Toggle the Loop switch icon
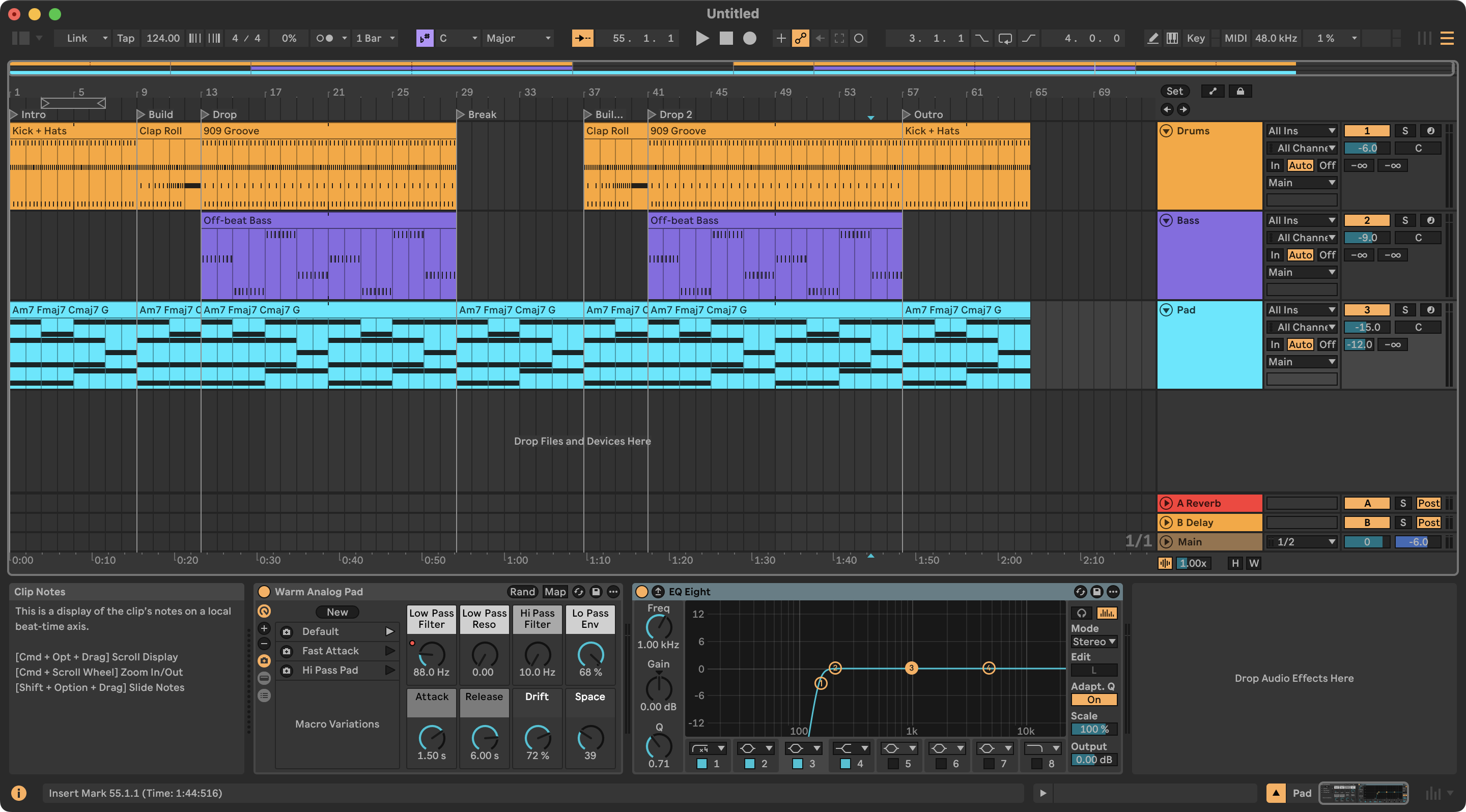The image size is (1466, 812). pos(1005,38)
